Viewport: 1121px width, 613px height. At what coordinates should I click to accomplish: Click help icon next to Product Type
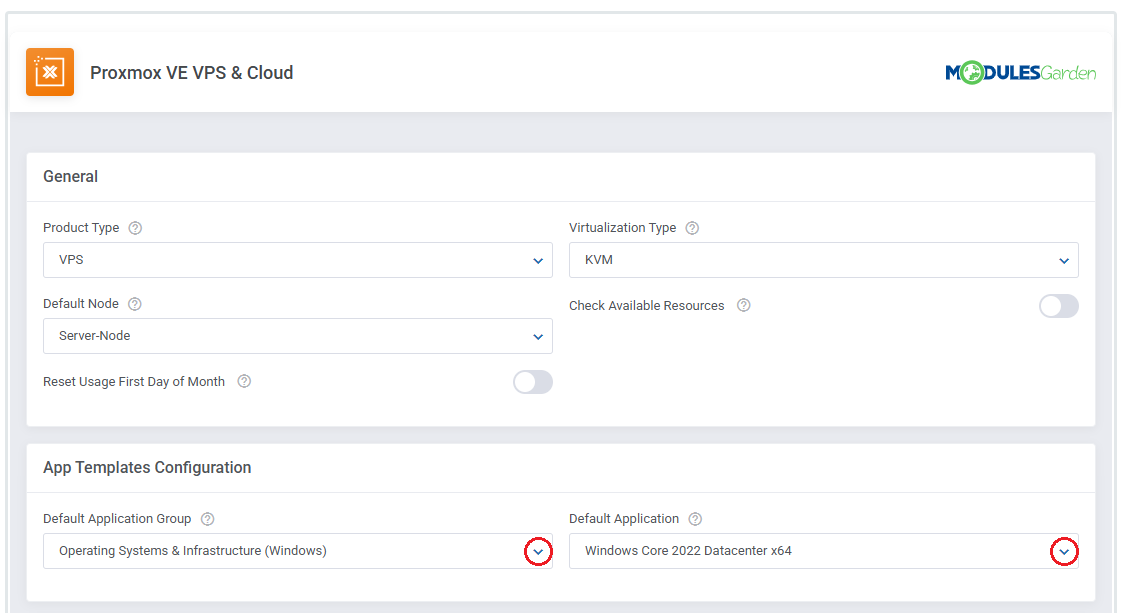[x=135, y=228]
